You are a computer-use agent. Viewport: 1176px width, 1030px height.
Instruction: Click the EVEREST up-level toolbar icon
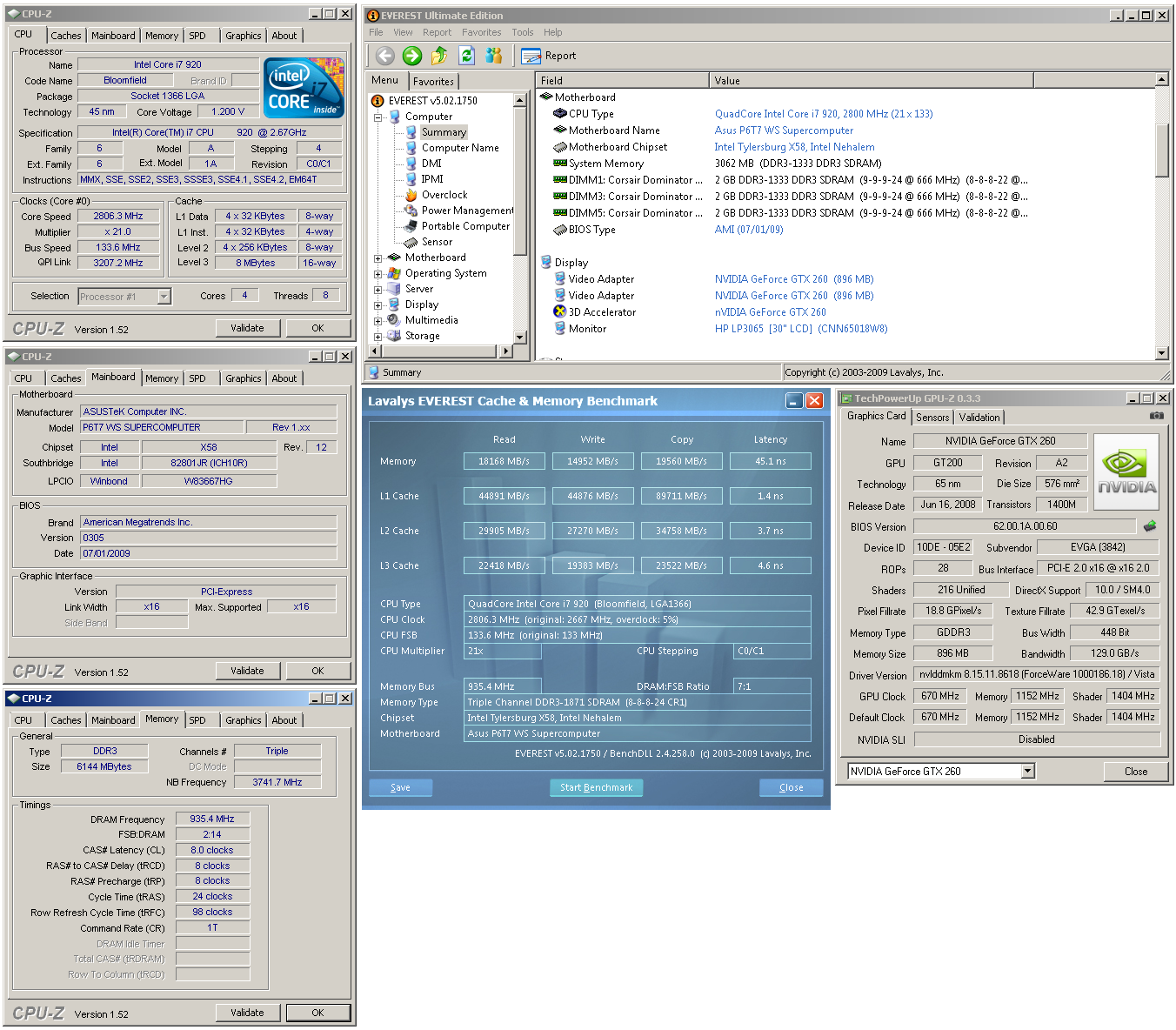439,56
